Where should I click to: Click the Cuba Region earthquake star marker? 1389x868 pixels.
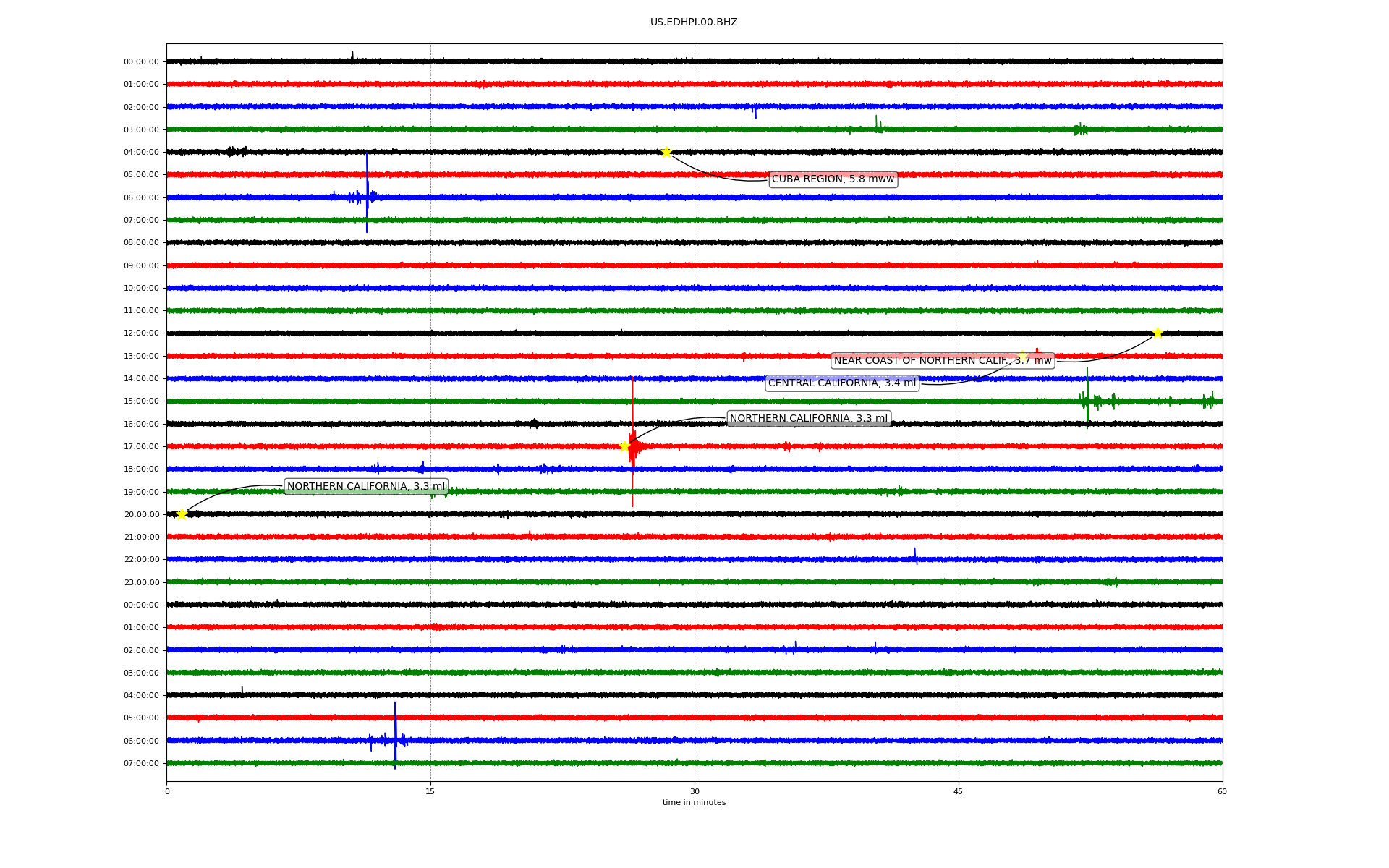click(666, 152)
